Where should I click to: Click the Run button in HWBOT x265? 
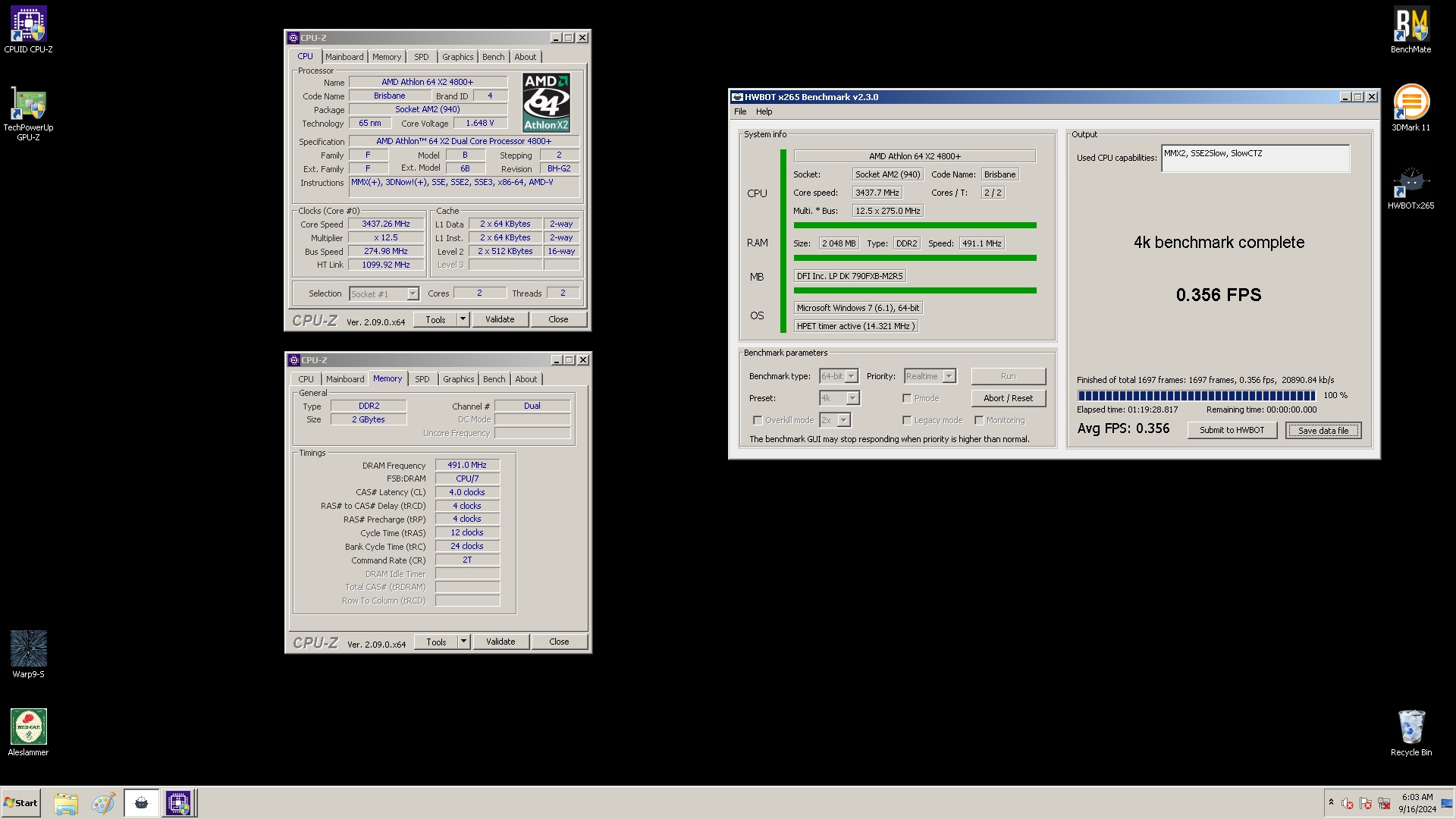click(1008, 376)
